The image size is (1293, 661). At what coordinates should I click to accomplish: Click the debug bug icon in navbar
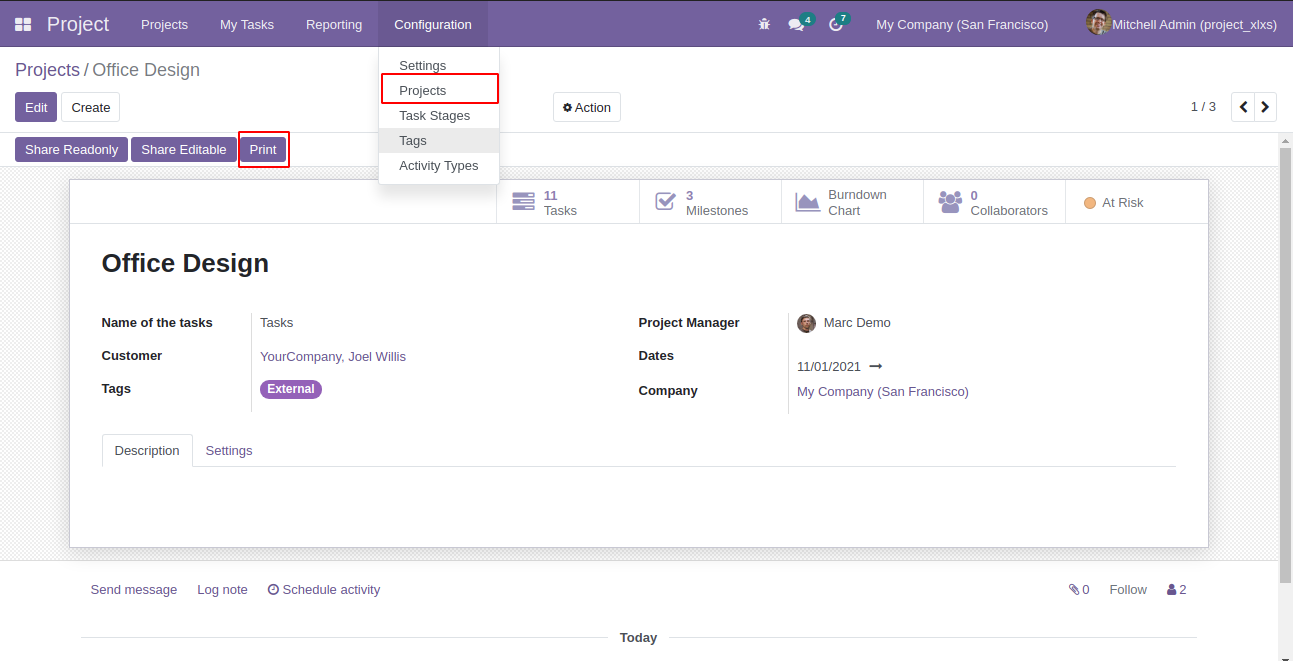[764, 24]
